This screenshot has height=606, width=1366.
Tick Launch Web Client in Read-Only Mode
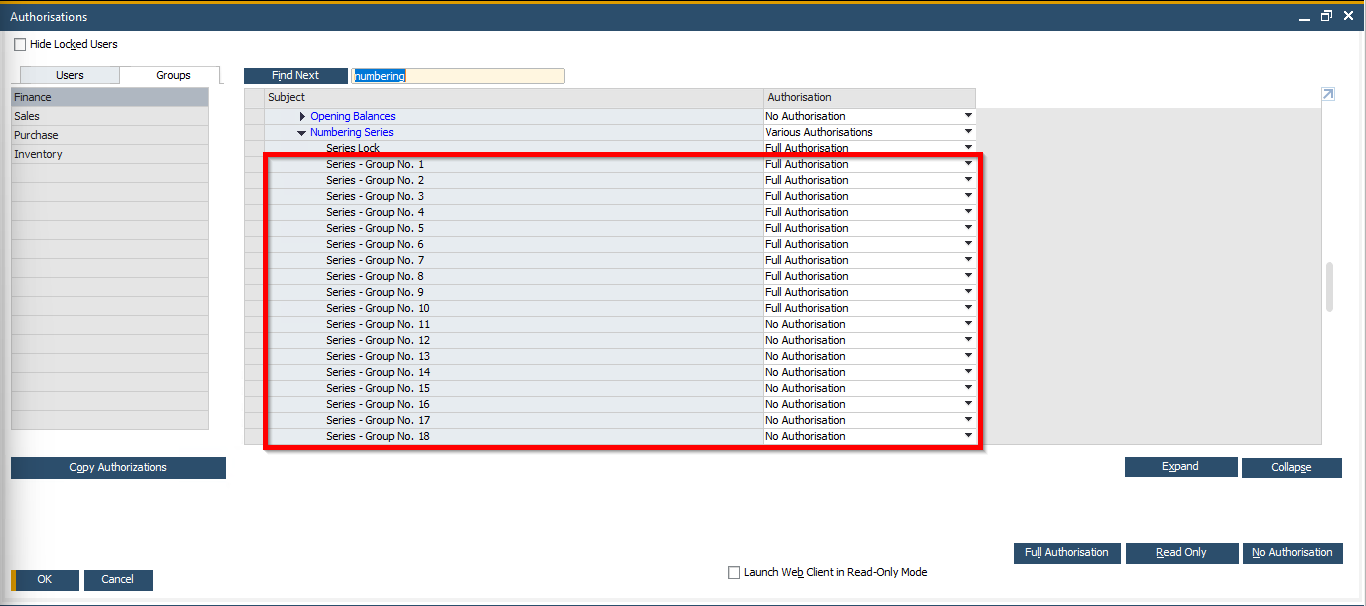[x=735, y=573]
